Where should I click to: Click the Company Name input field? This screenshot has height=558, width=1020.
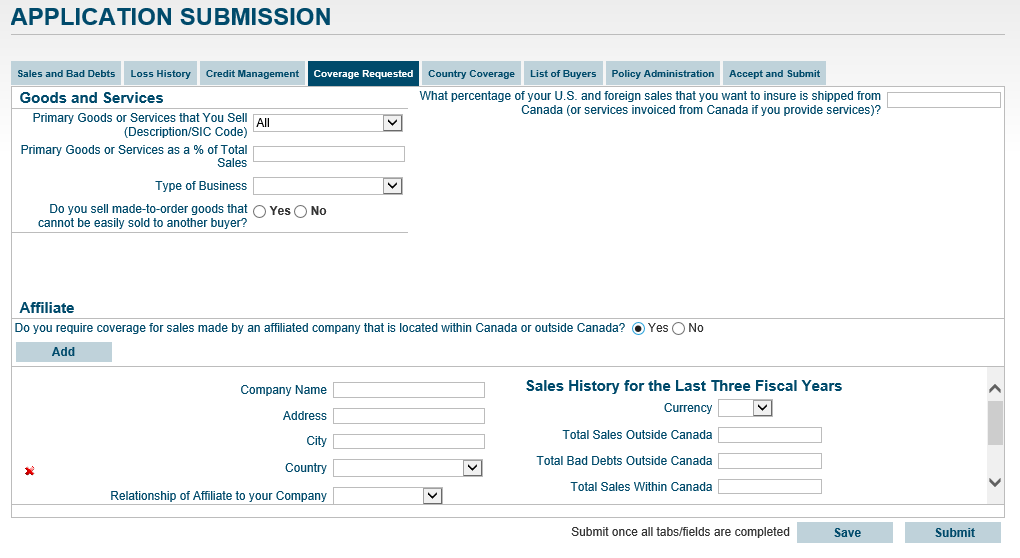coord(409,390)
